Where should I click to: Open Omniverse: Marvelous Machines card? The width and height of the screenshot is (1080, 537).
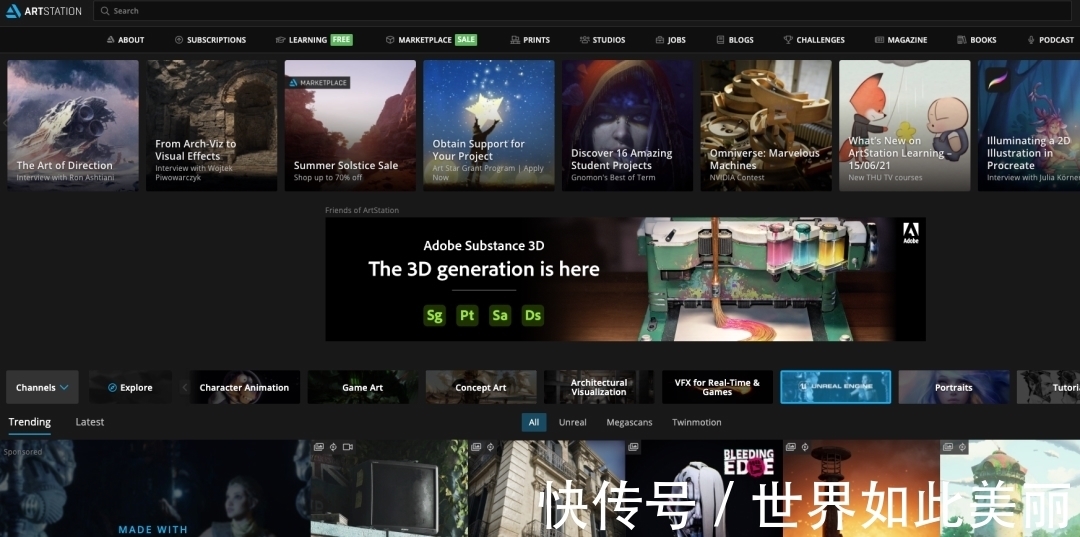pyautogui.click(x=766, y=125)
